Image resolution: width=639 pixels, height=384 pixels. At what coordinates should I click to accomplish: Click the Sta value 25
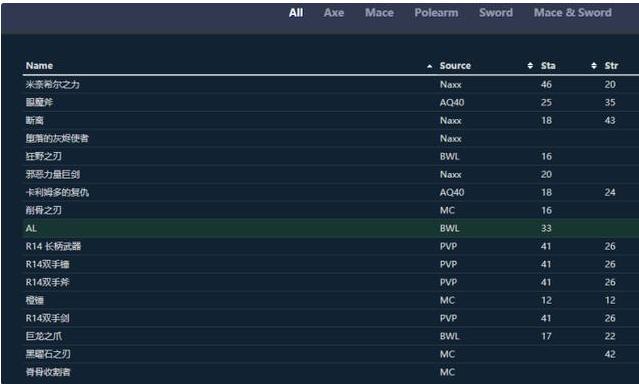coord(546,102)
